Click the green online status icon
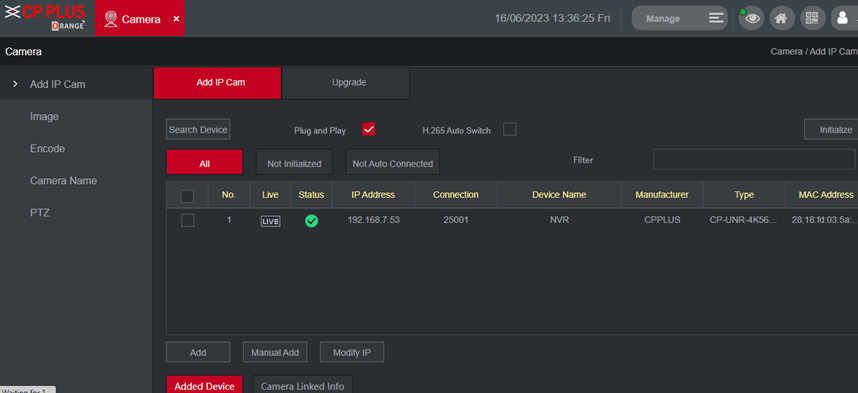This screenshot has height=393, width=858. [311, 221]
